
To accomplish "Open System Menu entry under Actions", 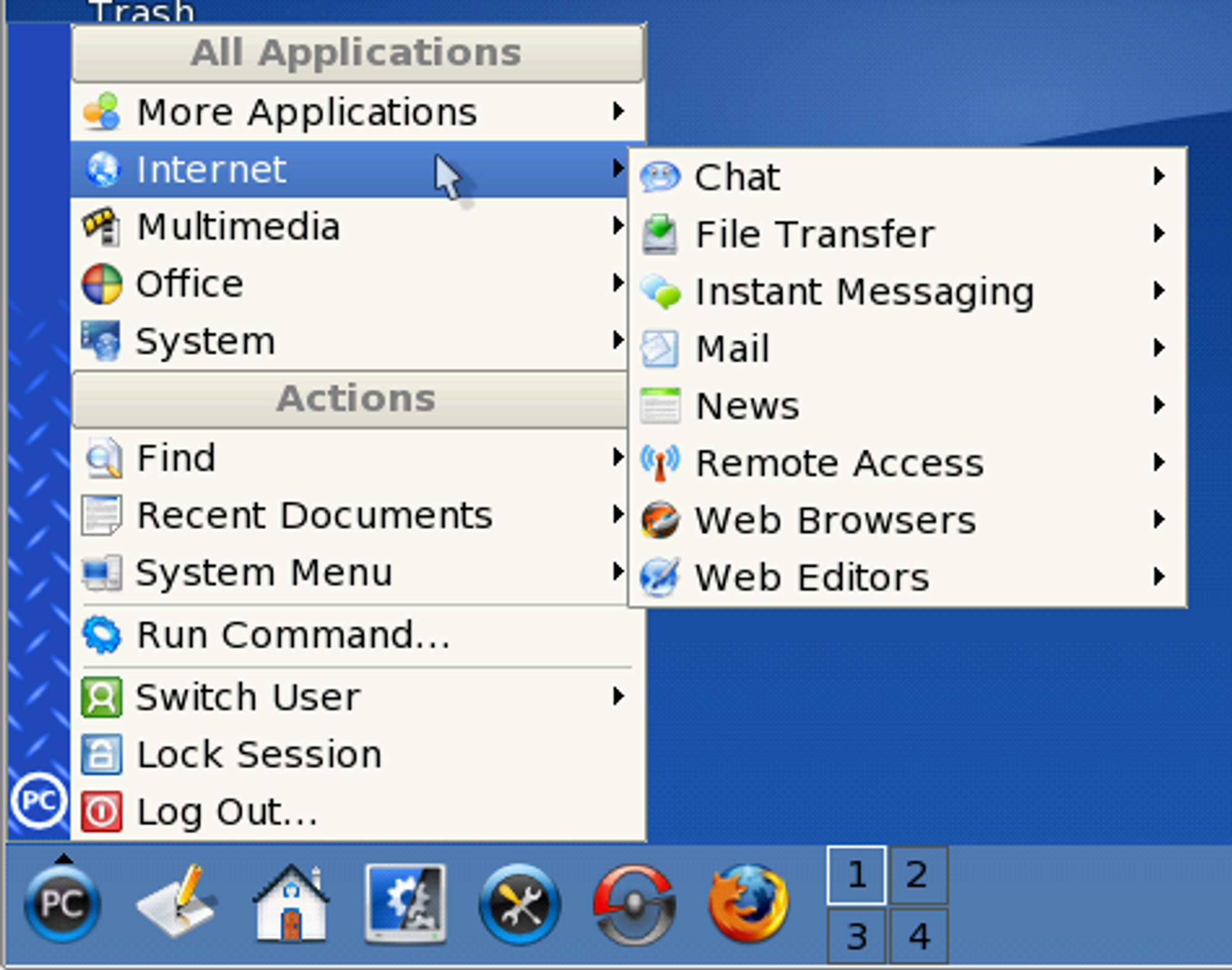I will (x=350, y=573).
